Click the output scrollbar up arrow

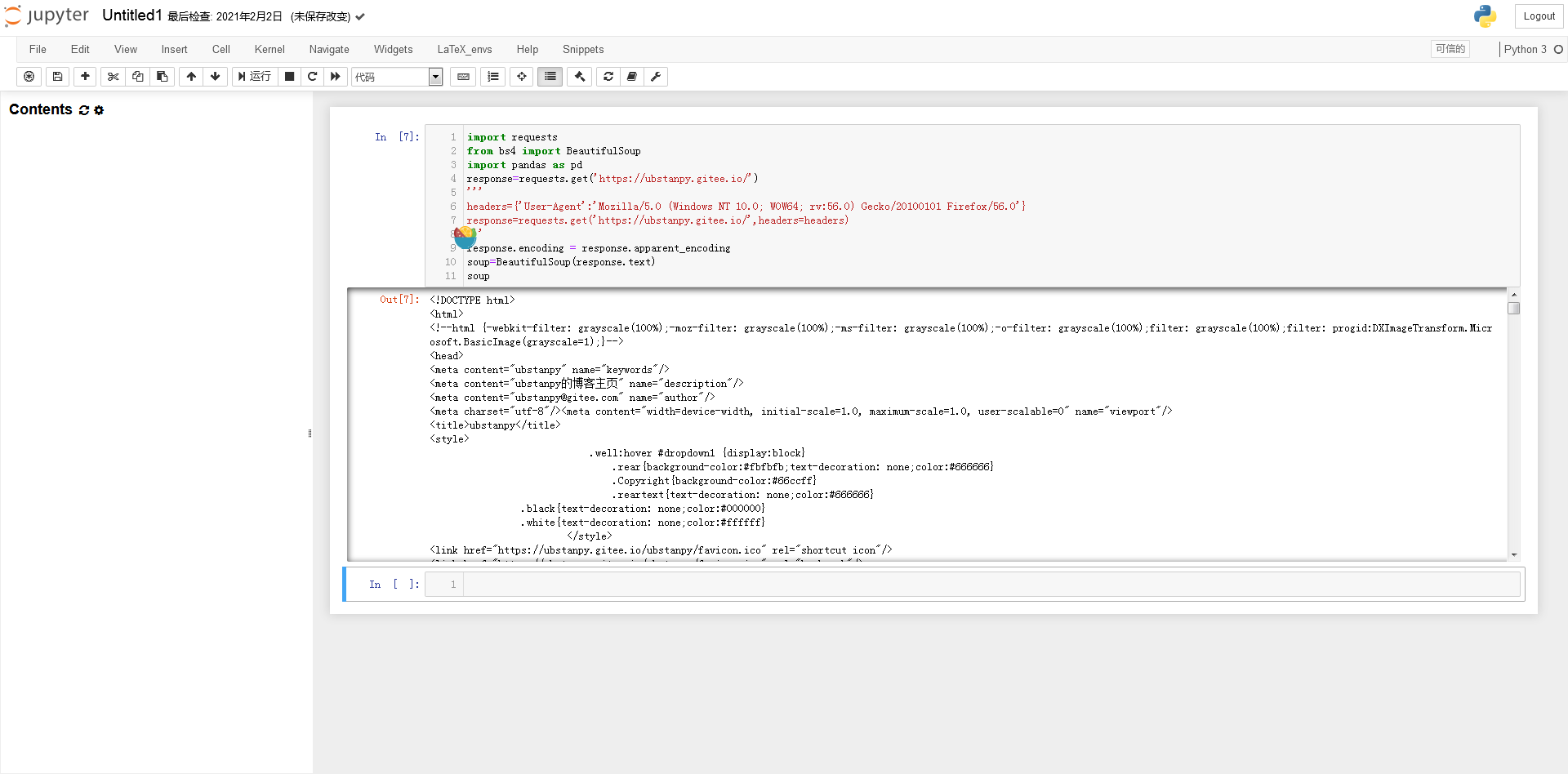[1514, 294]
